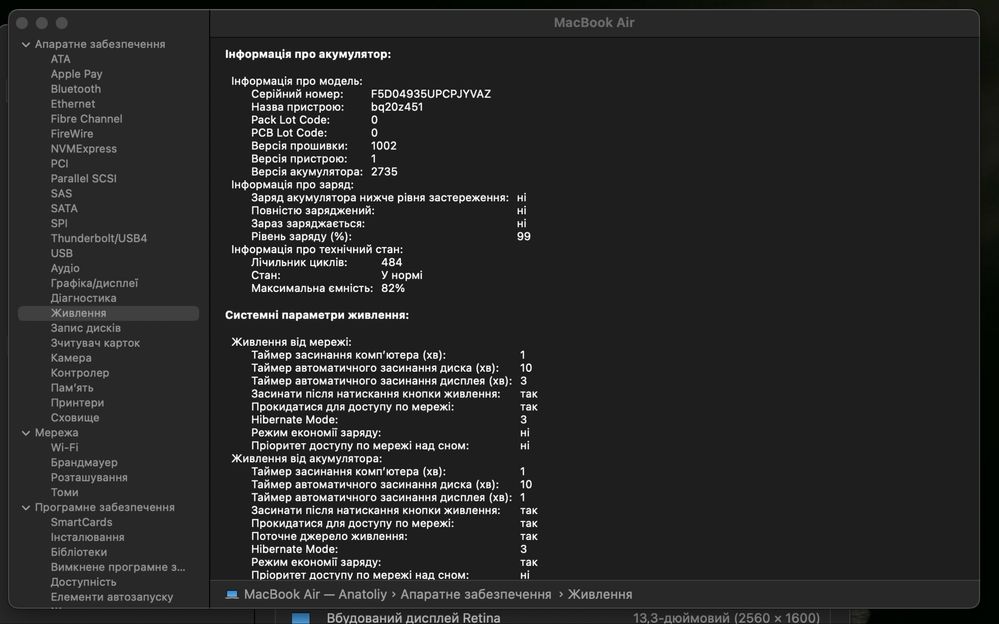Open the Аудіо entry

(x=65, y=268)
